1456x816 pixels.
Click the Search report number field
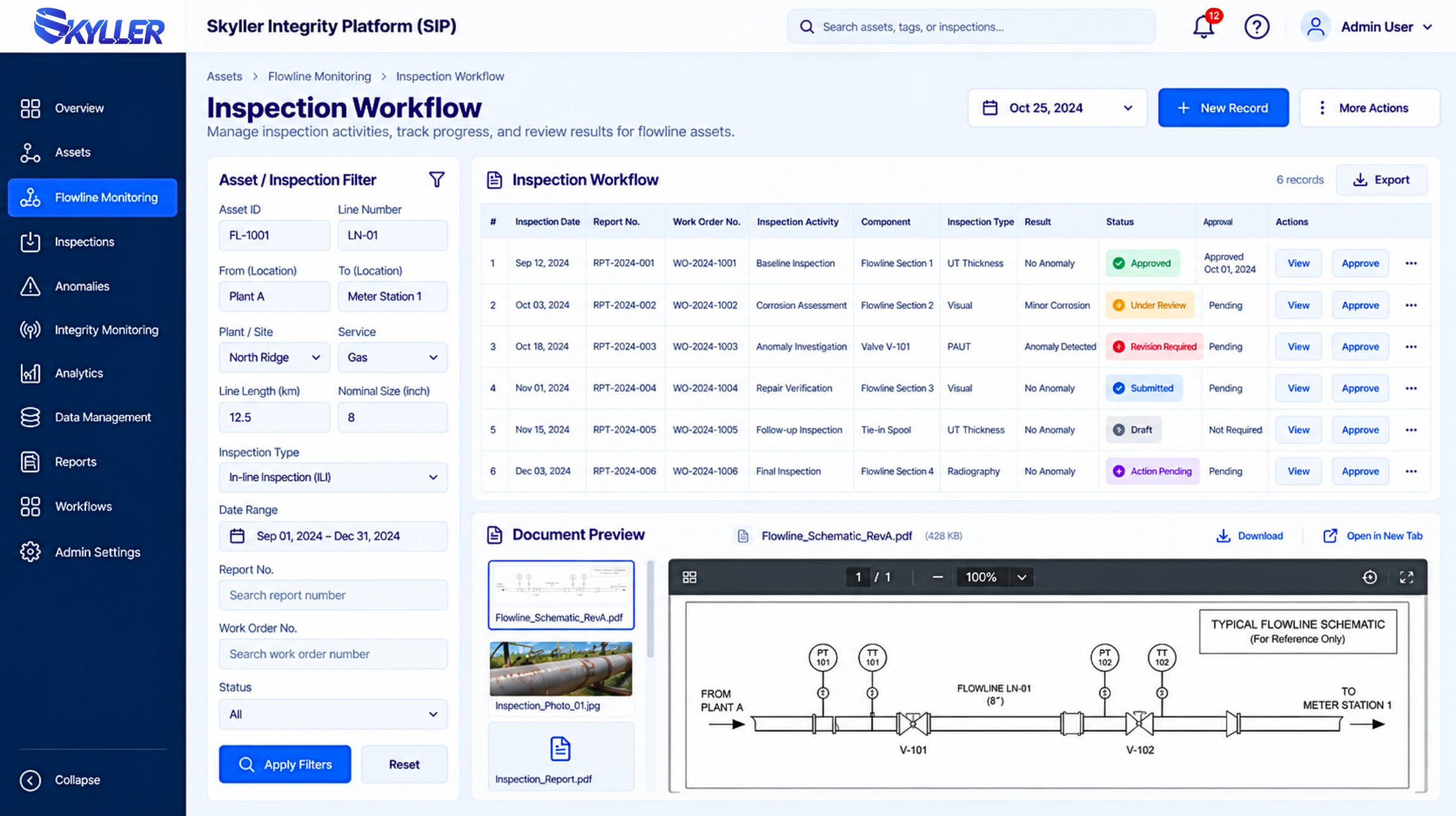click(x=333, y=595)
